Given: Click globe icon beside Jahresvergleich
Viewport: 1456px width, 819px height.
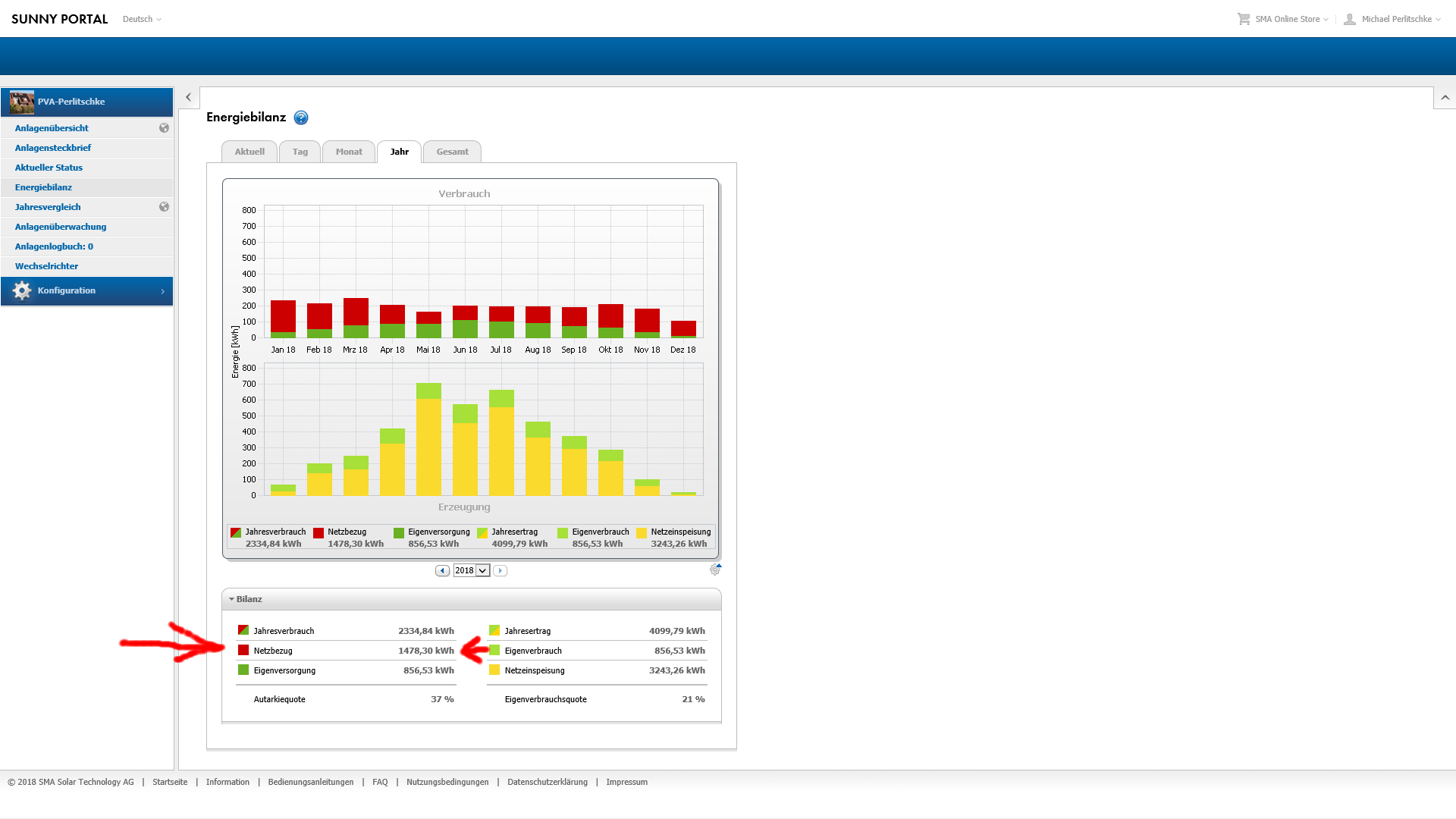Looking at the screenshot, I should pos(164,207).
